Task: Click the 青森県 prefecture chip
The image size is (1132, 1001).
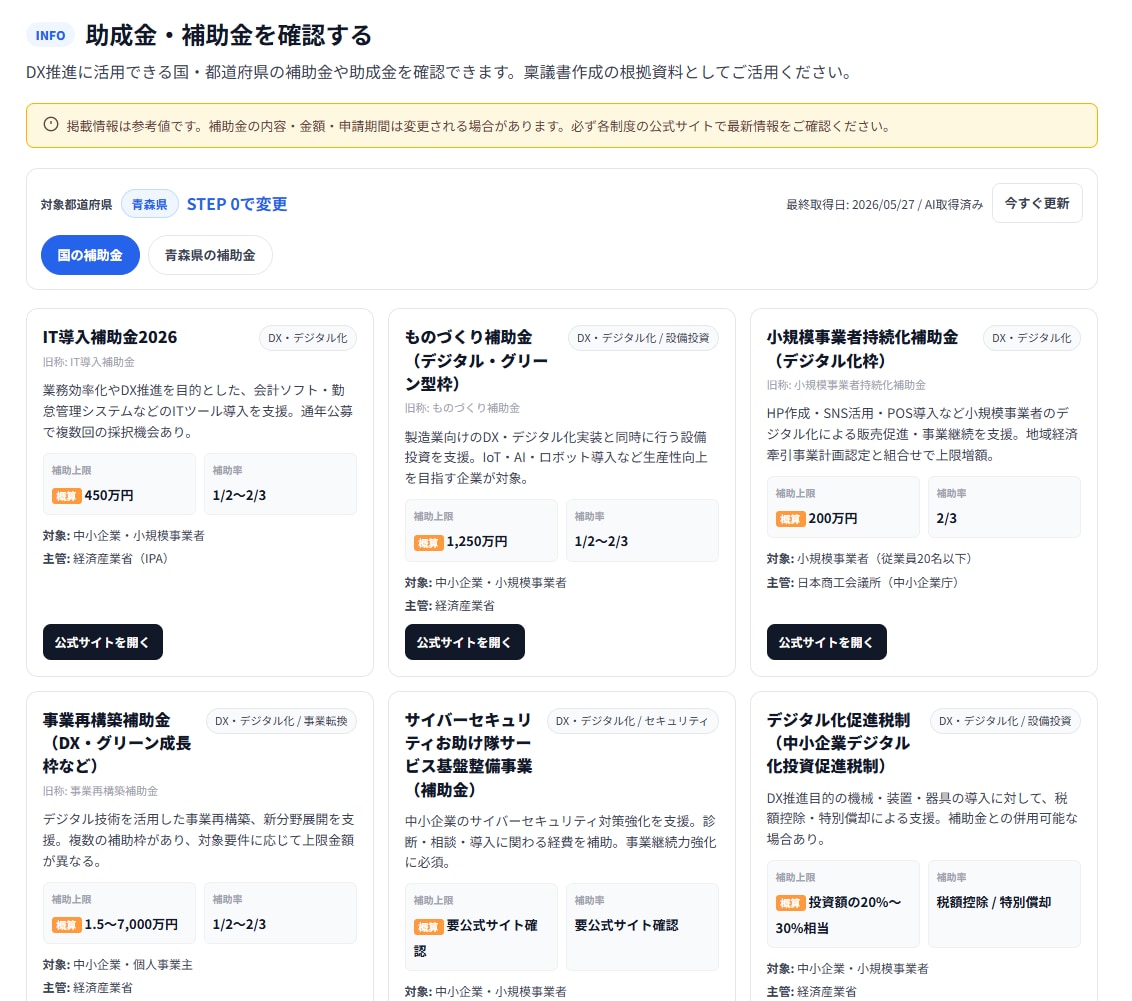Action: [x=149, y=204]
